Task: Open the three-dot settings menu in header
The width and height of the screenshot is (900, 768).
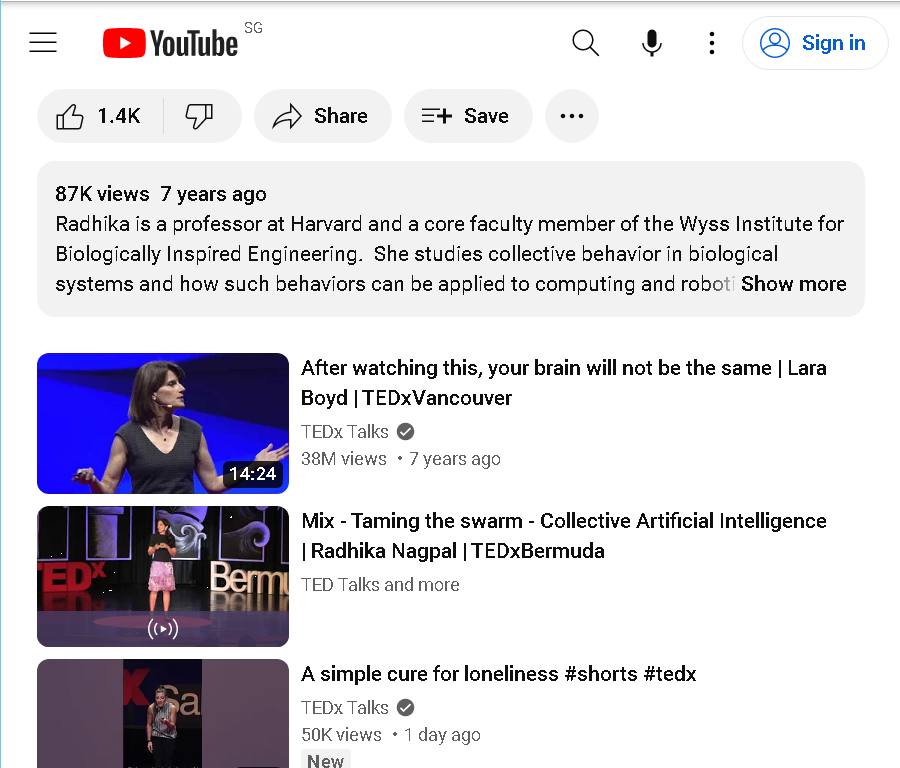Action: pyautogui.click(x=712, y=43)
